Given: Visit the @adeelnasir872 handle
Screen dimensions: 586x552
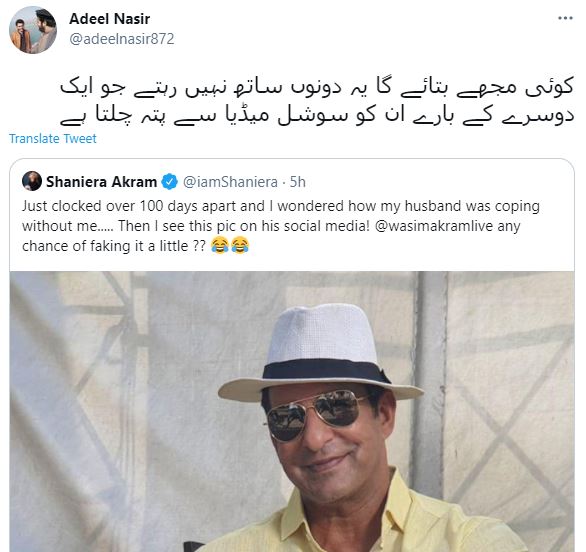Looking at the screenshot, I should coord(121,39).
